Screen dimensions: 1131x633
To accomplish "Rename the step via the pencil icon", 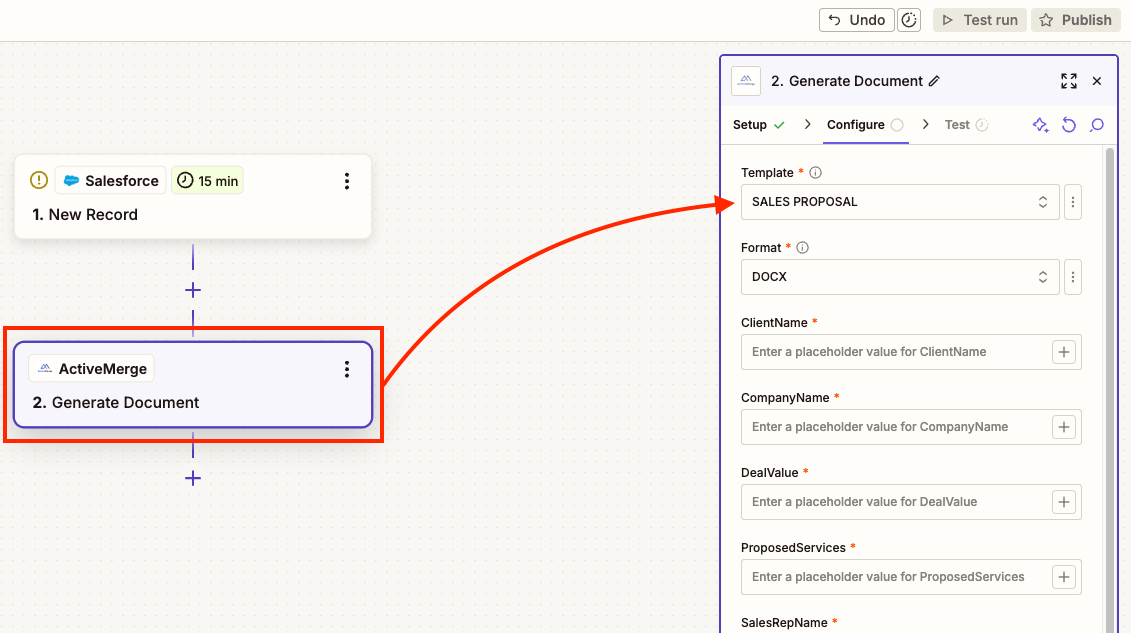I will [933, 81].
